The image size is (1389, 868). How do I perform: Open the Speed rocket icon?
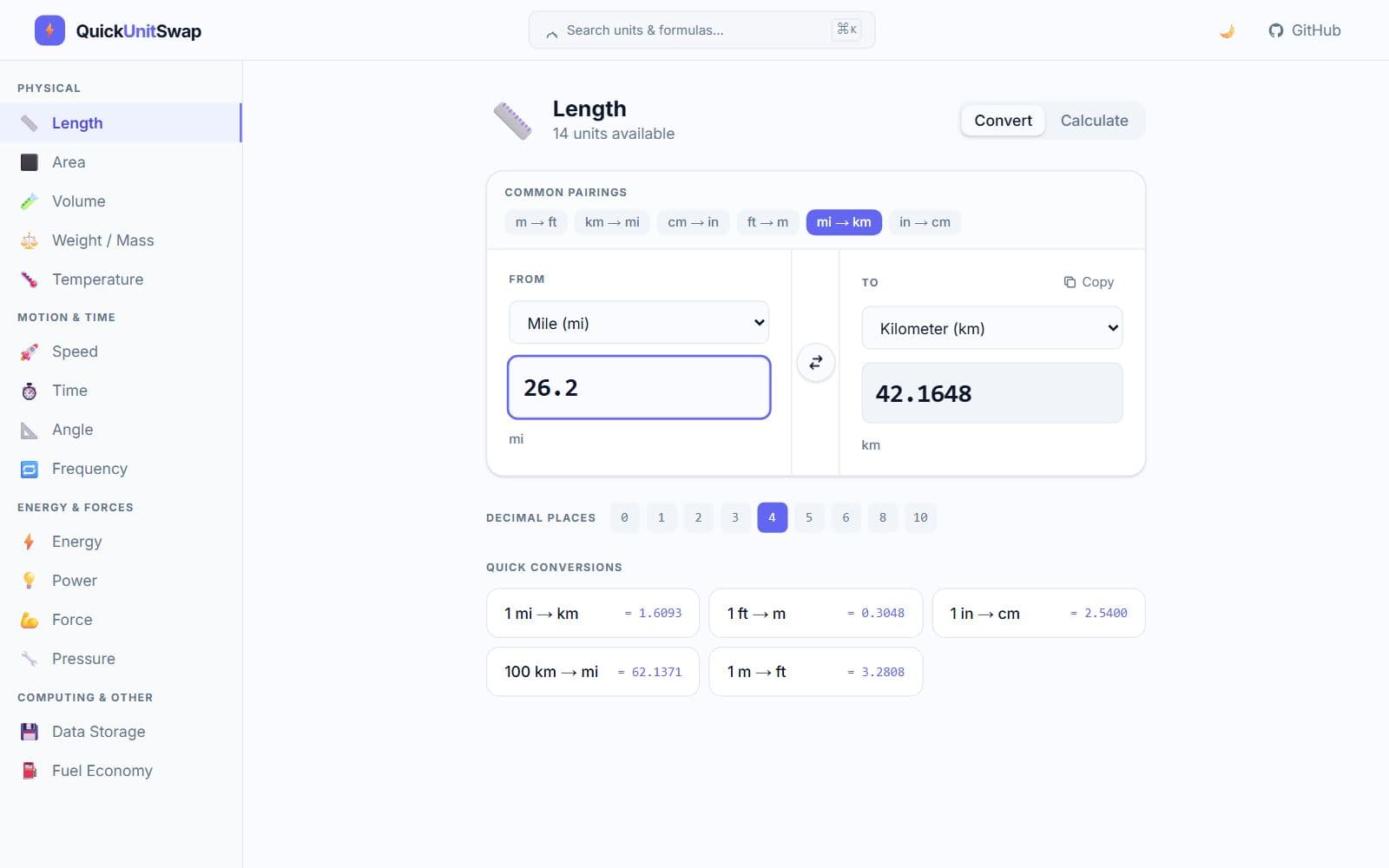pos(30,352)
